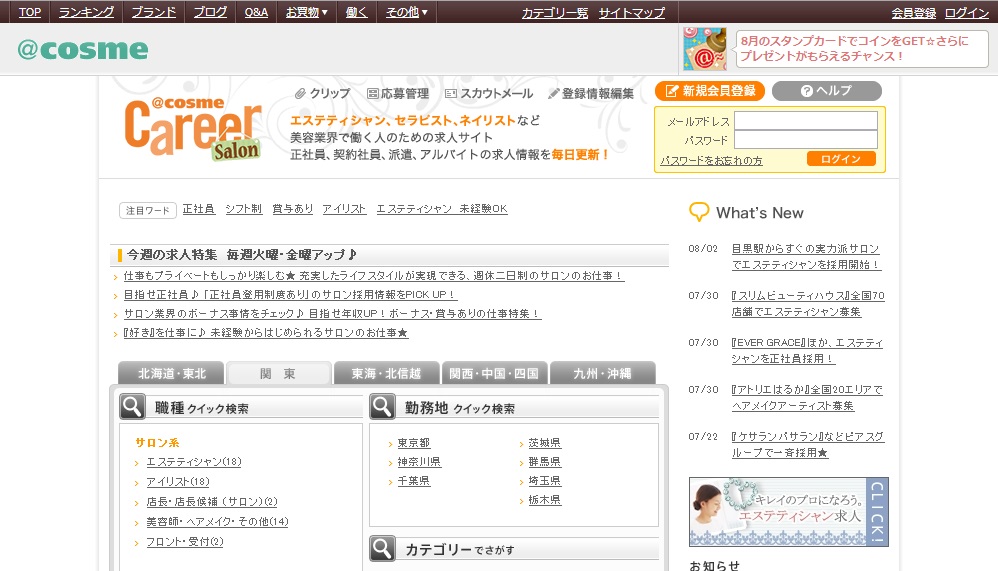Open the カテゴリ一覧 link

(555, 13)
